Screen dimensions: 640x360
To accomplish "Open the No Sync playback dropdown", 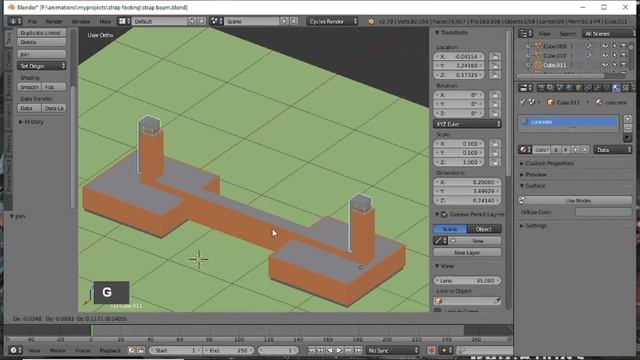I will (x=393, y=350).
